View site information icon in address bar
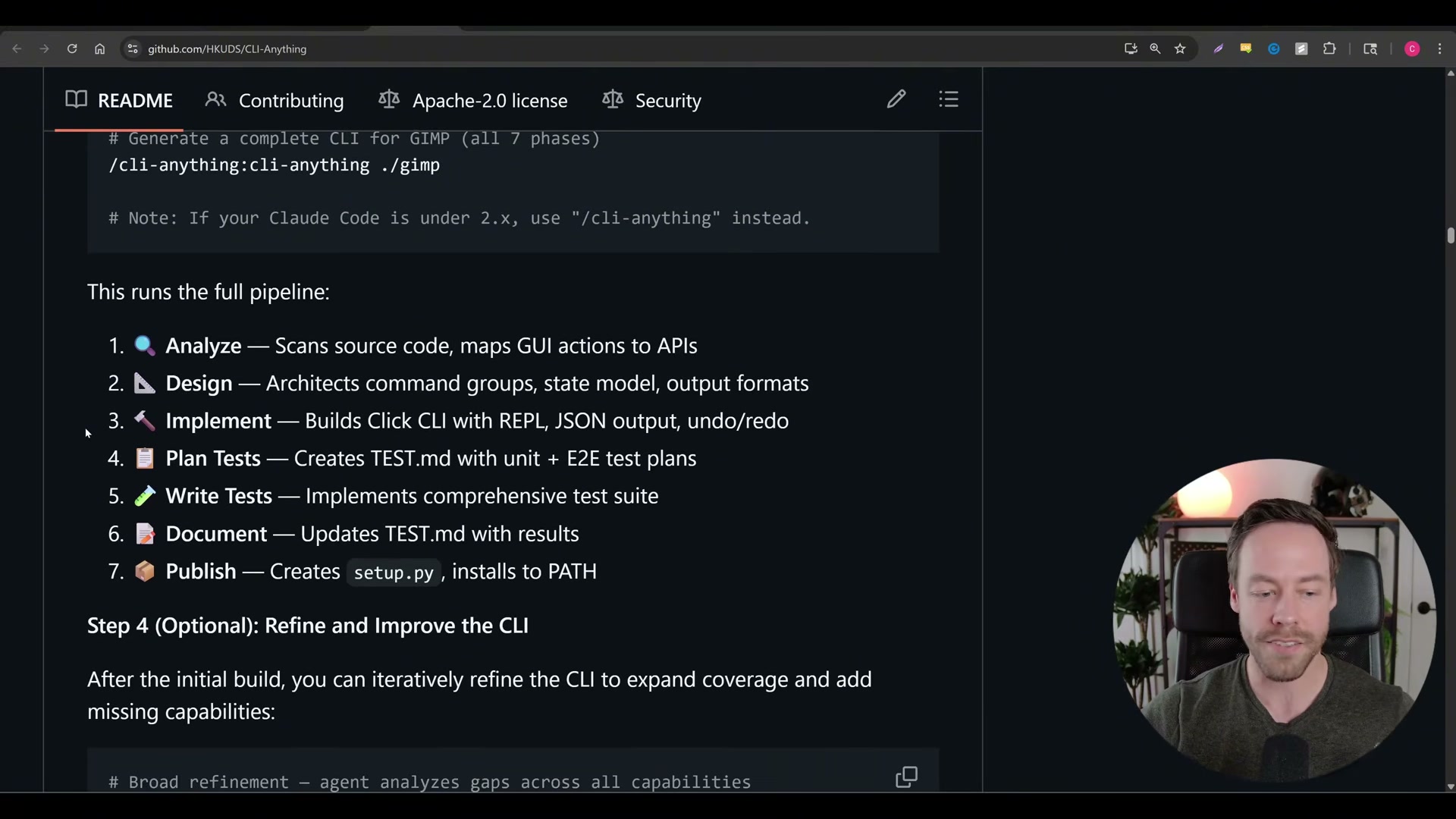The image size is (1456, 819). pyautogui.click(x=133, y=49)
